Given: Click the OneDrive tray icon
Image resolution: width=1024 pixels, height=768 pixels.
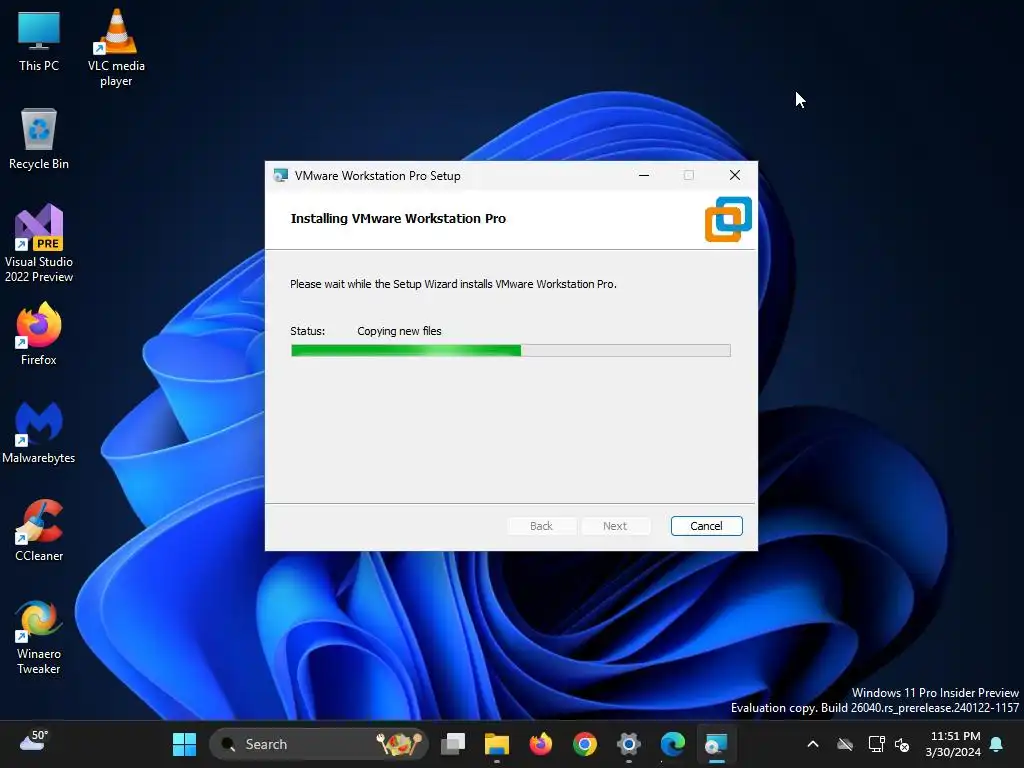Looking at the screenshot, I should tap(845, 744).
